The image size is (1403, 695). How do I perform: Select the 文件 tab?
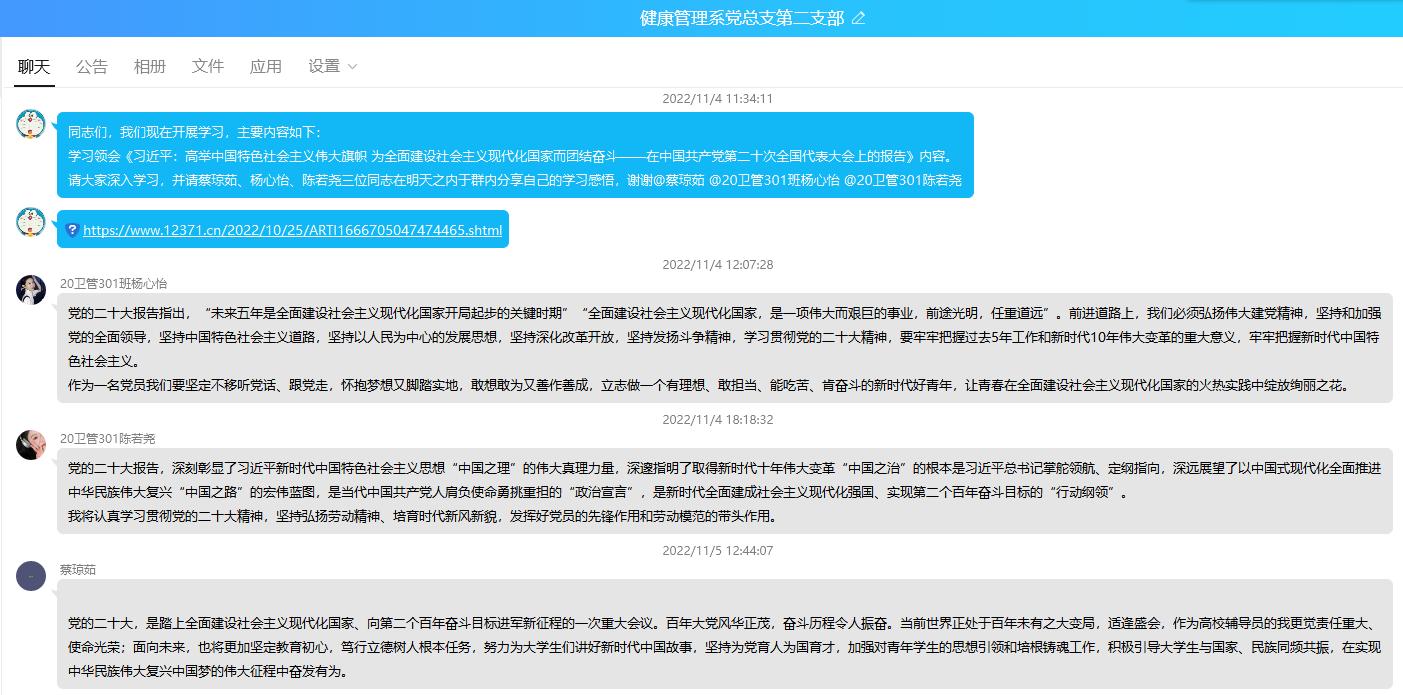coord(208,66)
